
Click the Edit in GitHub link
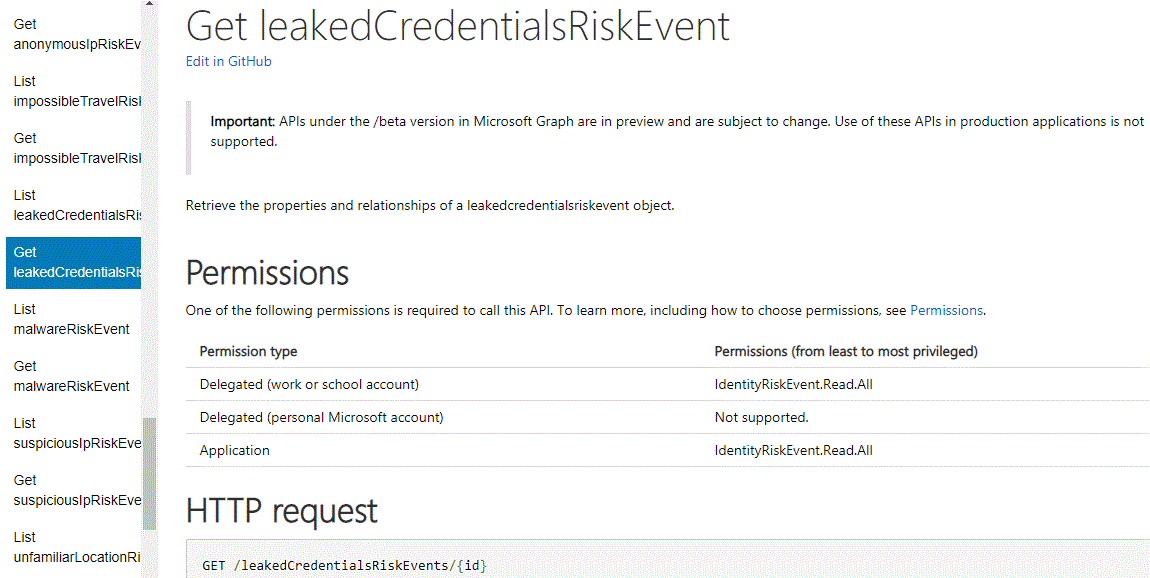coord(228,61)
